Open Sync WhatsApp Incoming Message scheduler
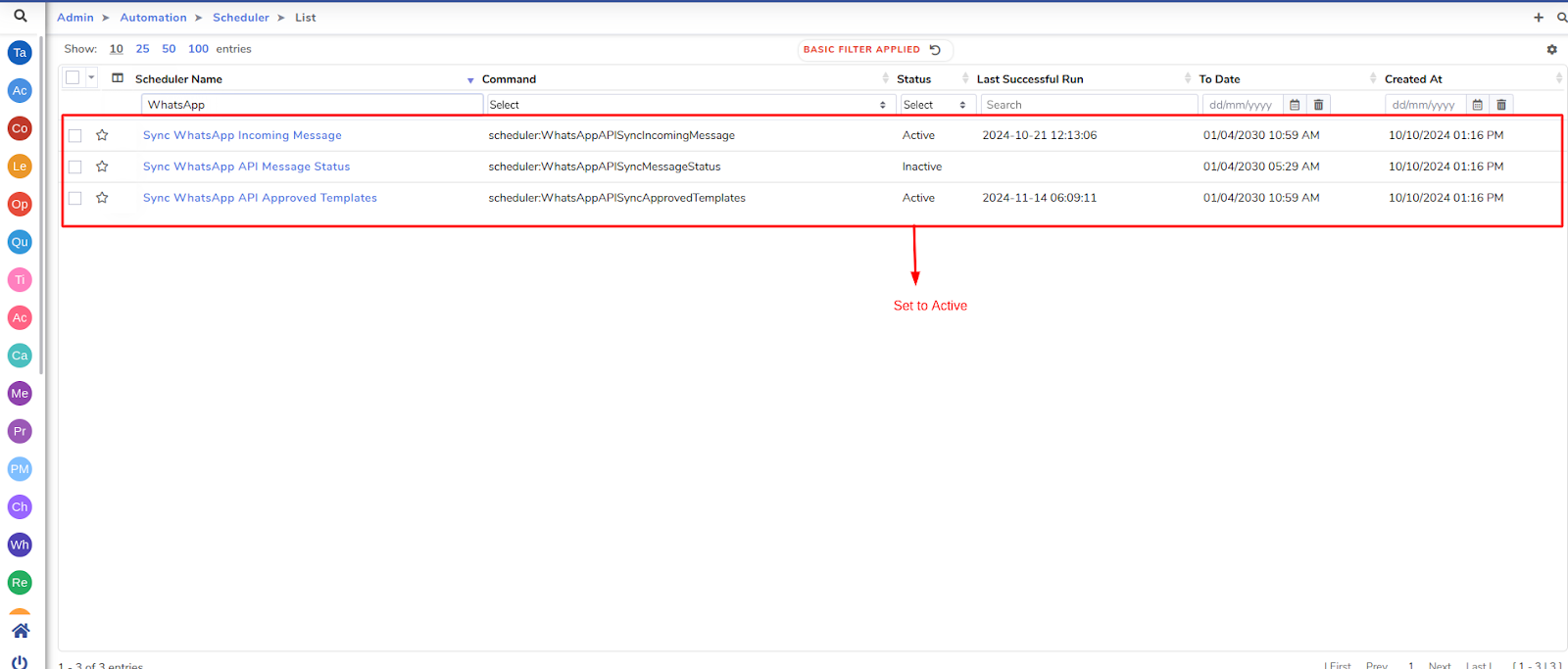This screenshot has height=669, width=1568. (242, 135)
